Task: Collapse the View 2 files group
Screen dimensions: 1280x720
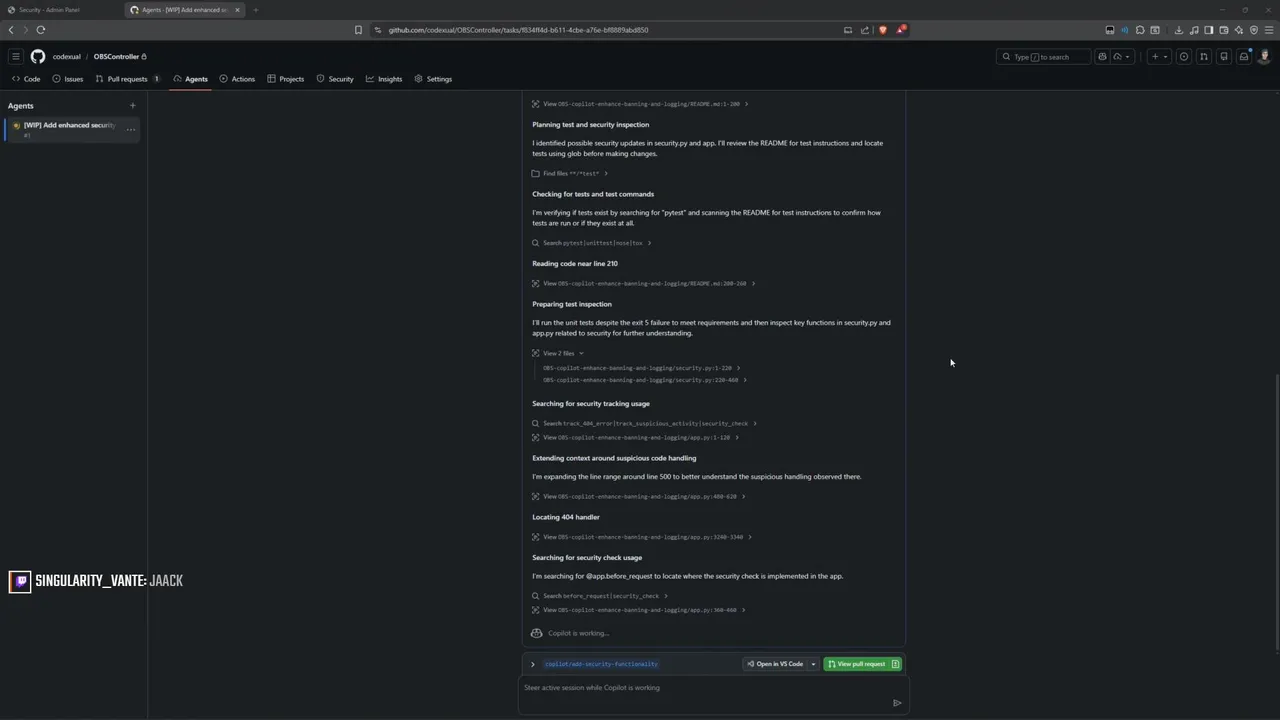Action: [558, 353]
